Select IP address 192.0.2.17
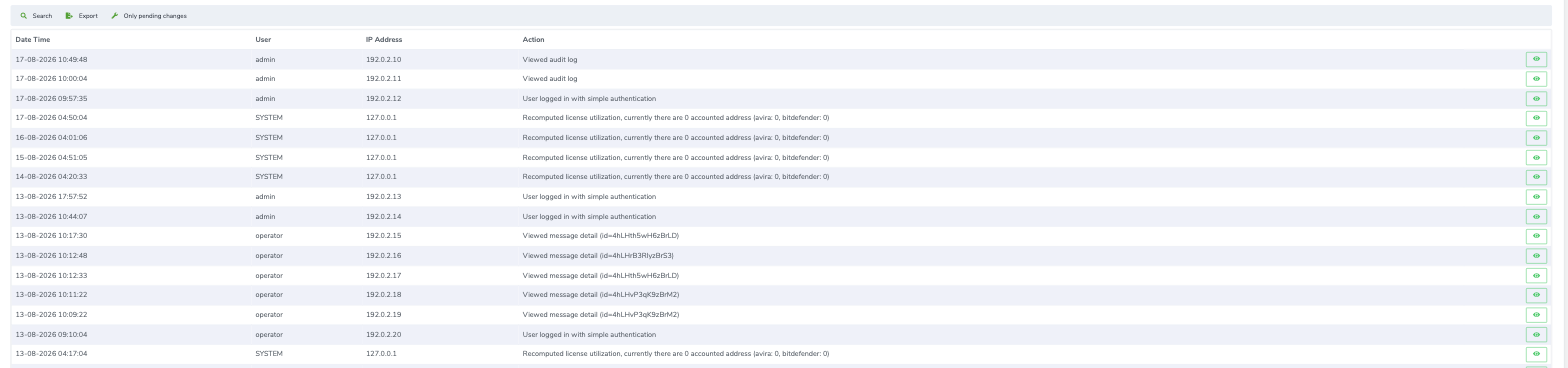Image resolution: width=1568 pixels, height=368 pixels. pos(383,276)
